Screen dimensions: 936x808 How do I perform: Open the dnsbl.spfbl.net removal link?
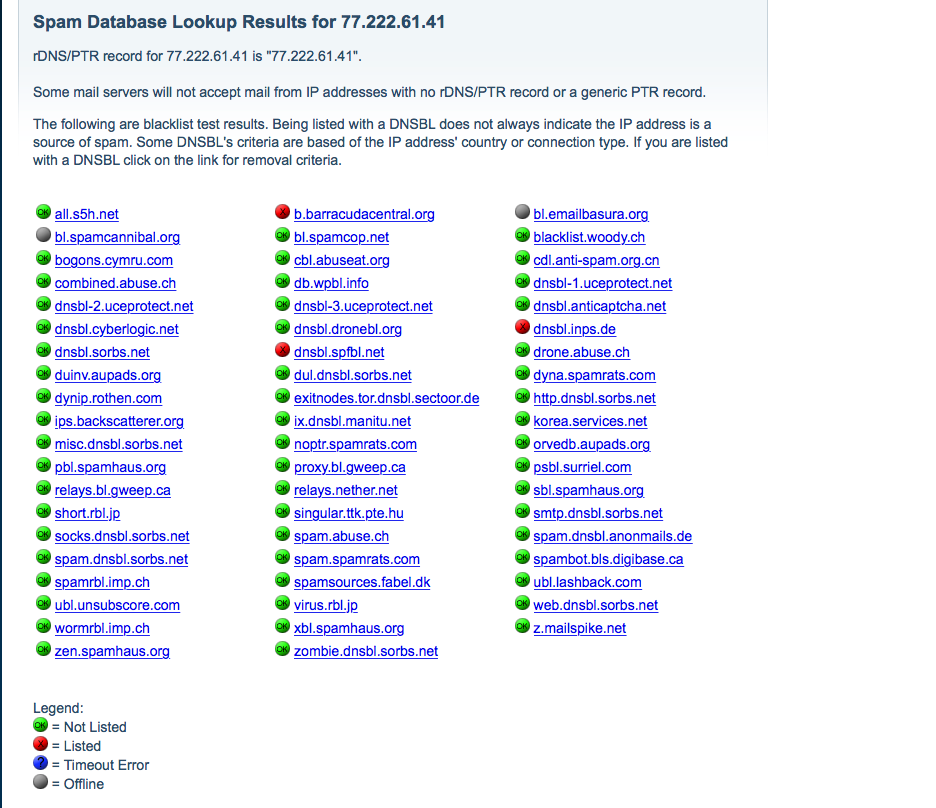339,352
